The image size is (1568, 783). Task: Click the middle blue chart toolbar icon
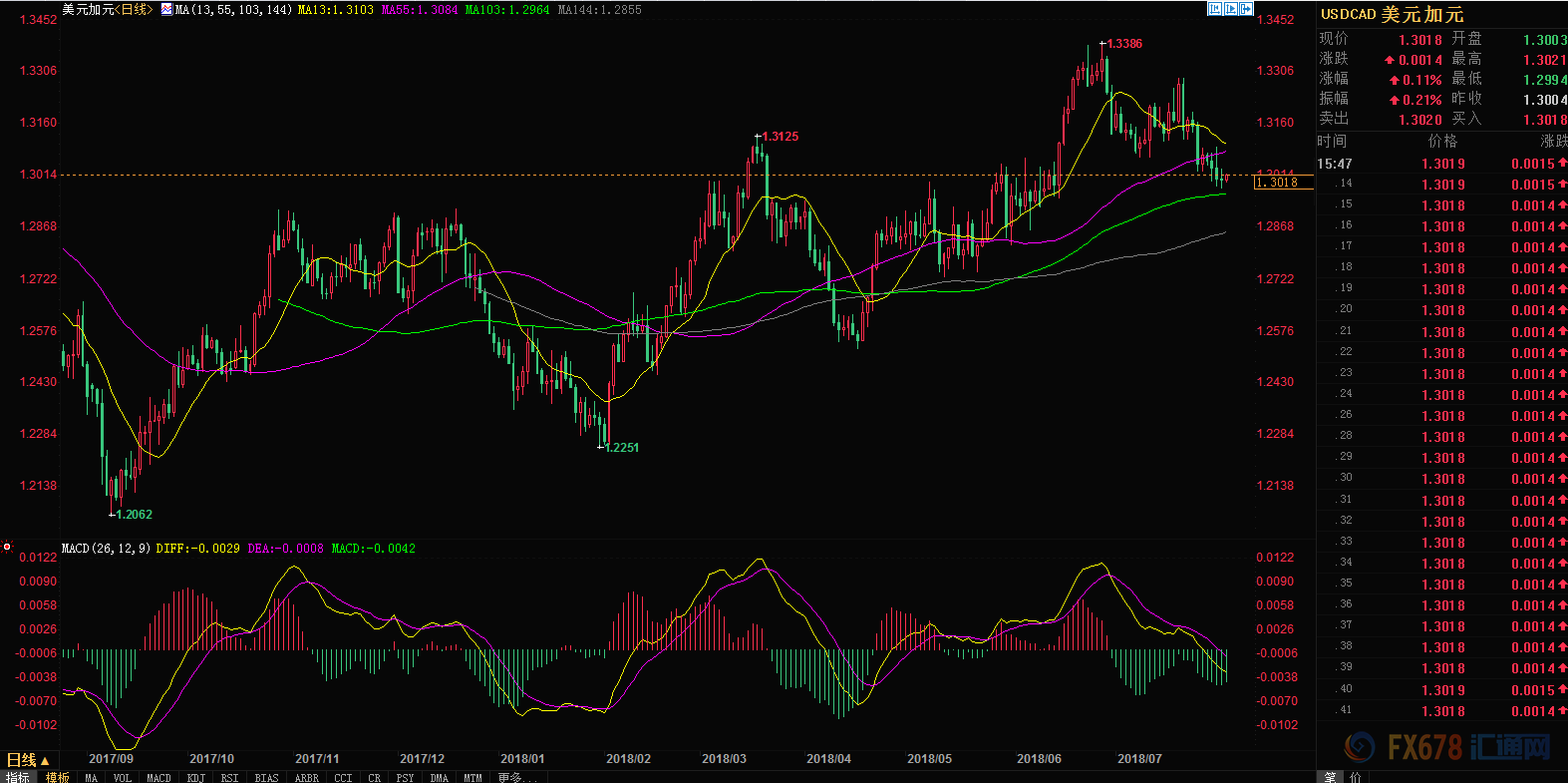(1231, 9)
